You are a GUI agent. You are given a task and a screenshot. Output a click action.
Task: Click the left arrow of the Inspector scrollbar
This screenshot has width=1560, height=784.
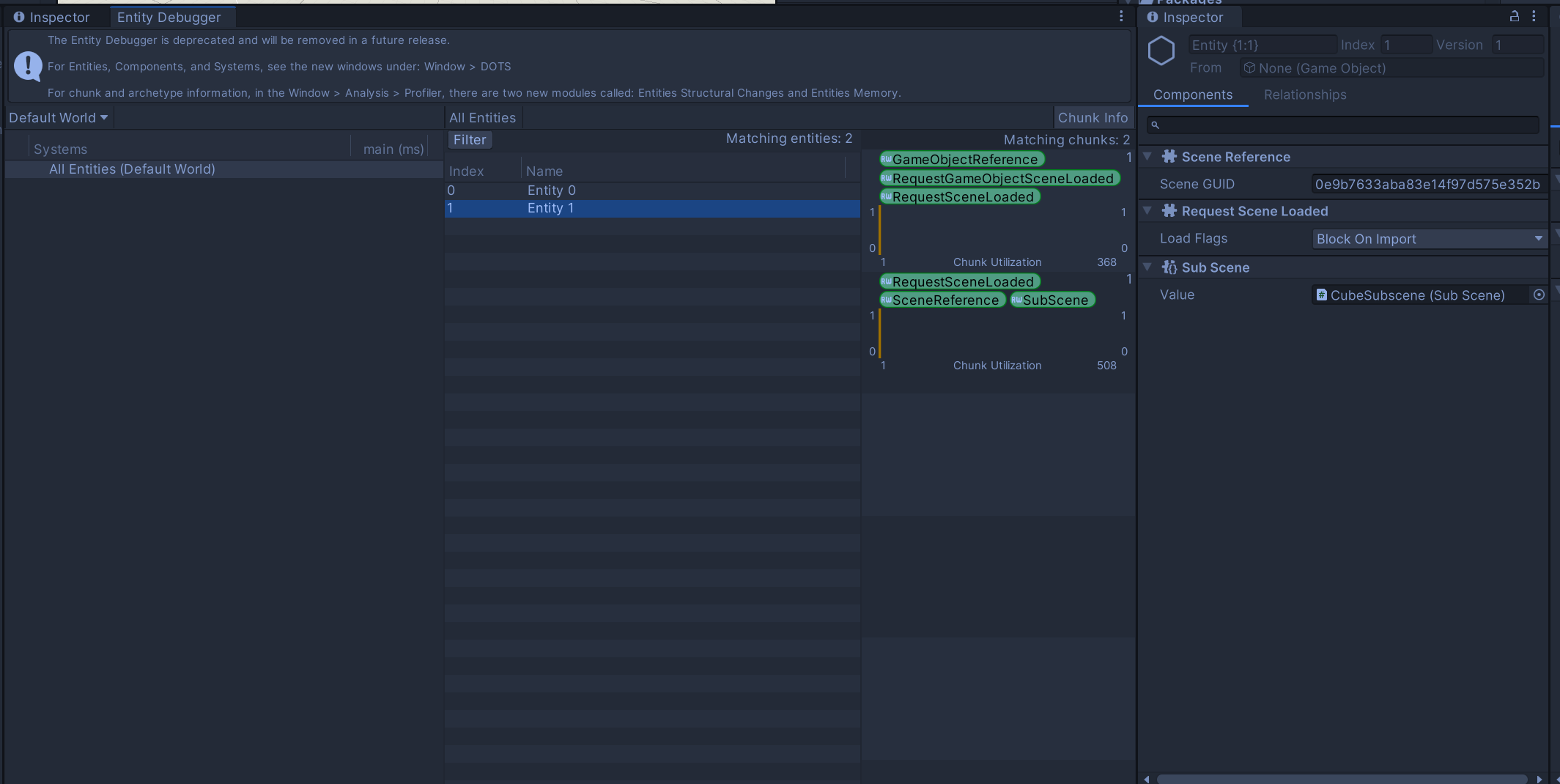pyautogui.click(x=1147, y=779)
